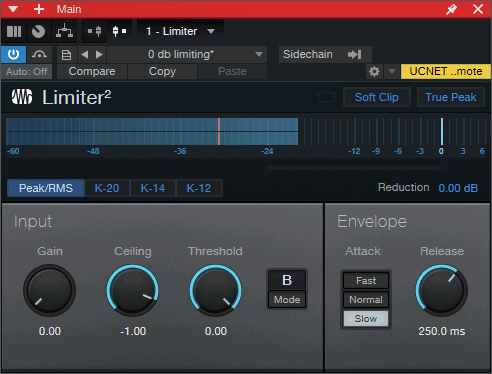This screenshot has width=492, height=374.
Task: Click the Paste button
Action: (x=232, y=71)
